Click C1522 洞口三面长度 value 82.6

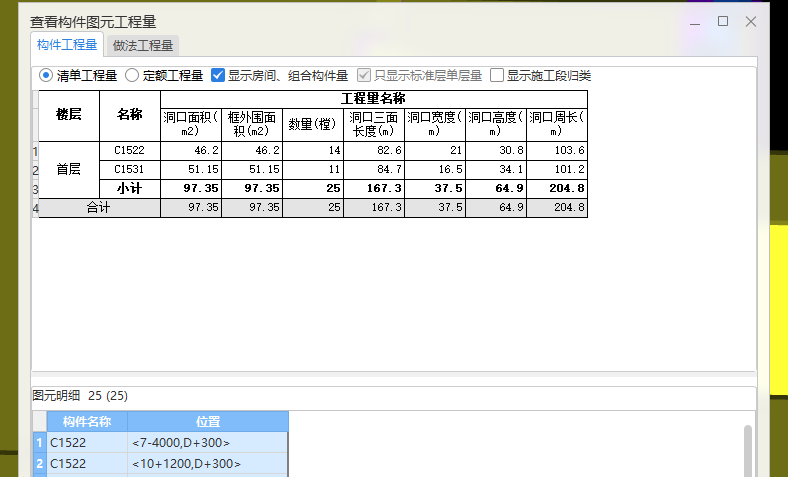coord(374,151)
